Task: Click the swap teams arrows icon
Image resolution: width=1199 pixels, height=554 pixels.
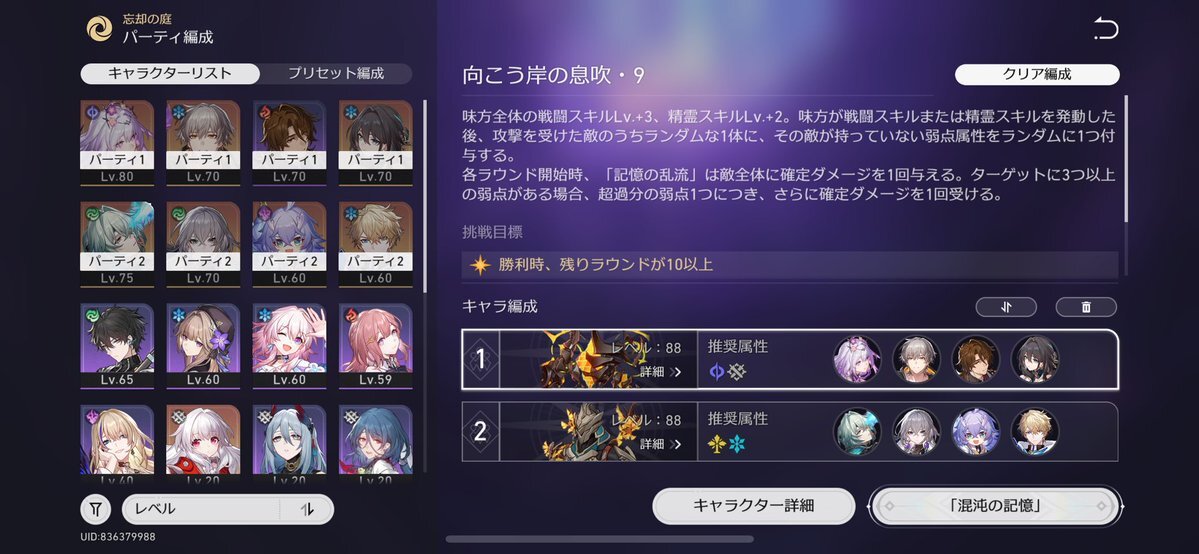Action: click(x=1006, y=307)
